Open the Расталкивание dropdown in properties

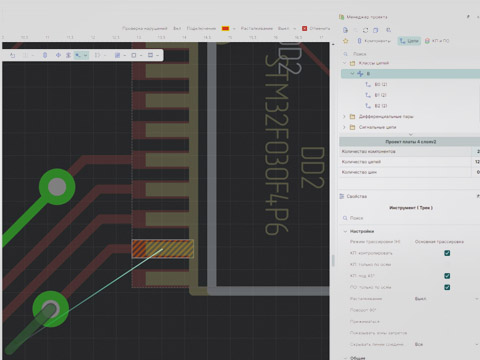click(x=446, y=299)
